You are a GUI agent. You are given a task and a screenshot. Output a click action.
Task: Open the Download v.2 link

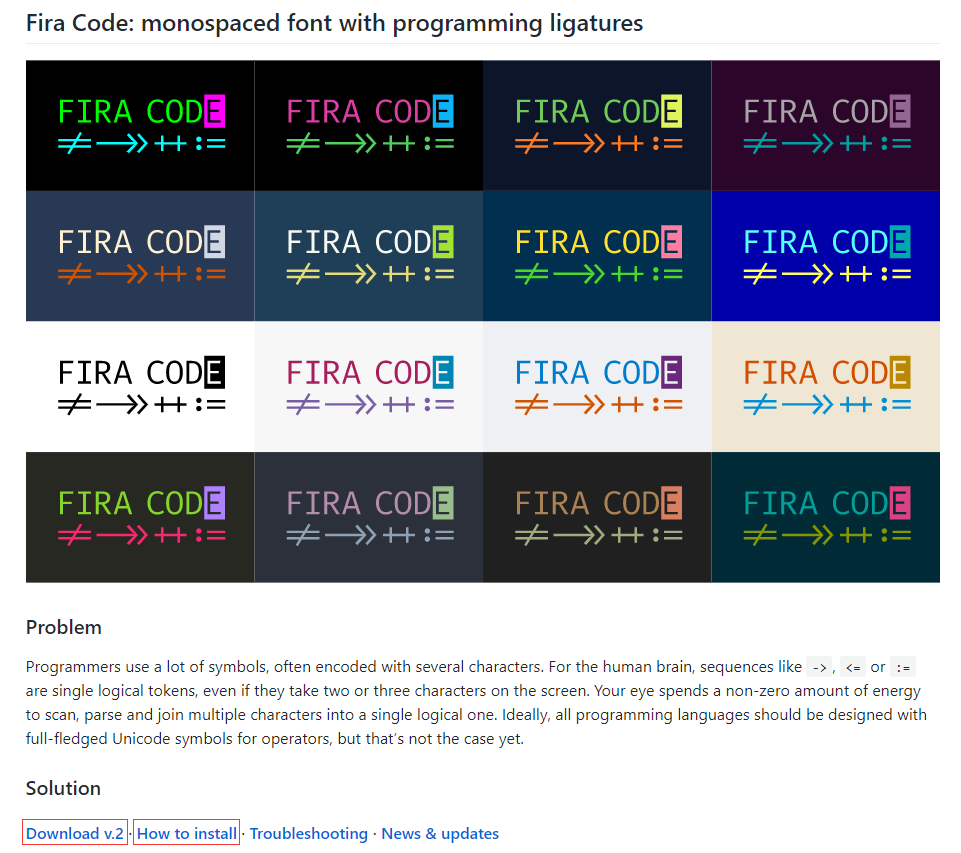[x=74, y=832]
